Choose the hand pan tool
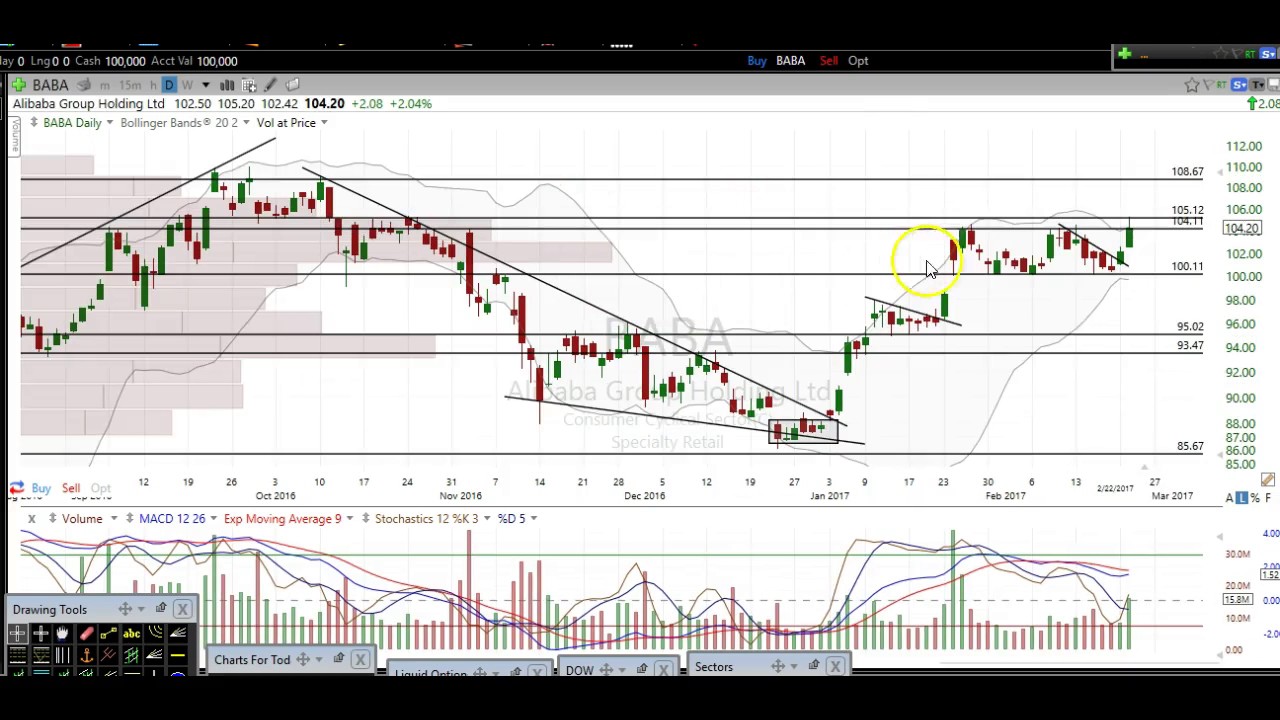 point(62,633)
